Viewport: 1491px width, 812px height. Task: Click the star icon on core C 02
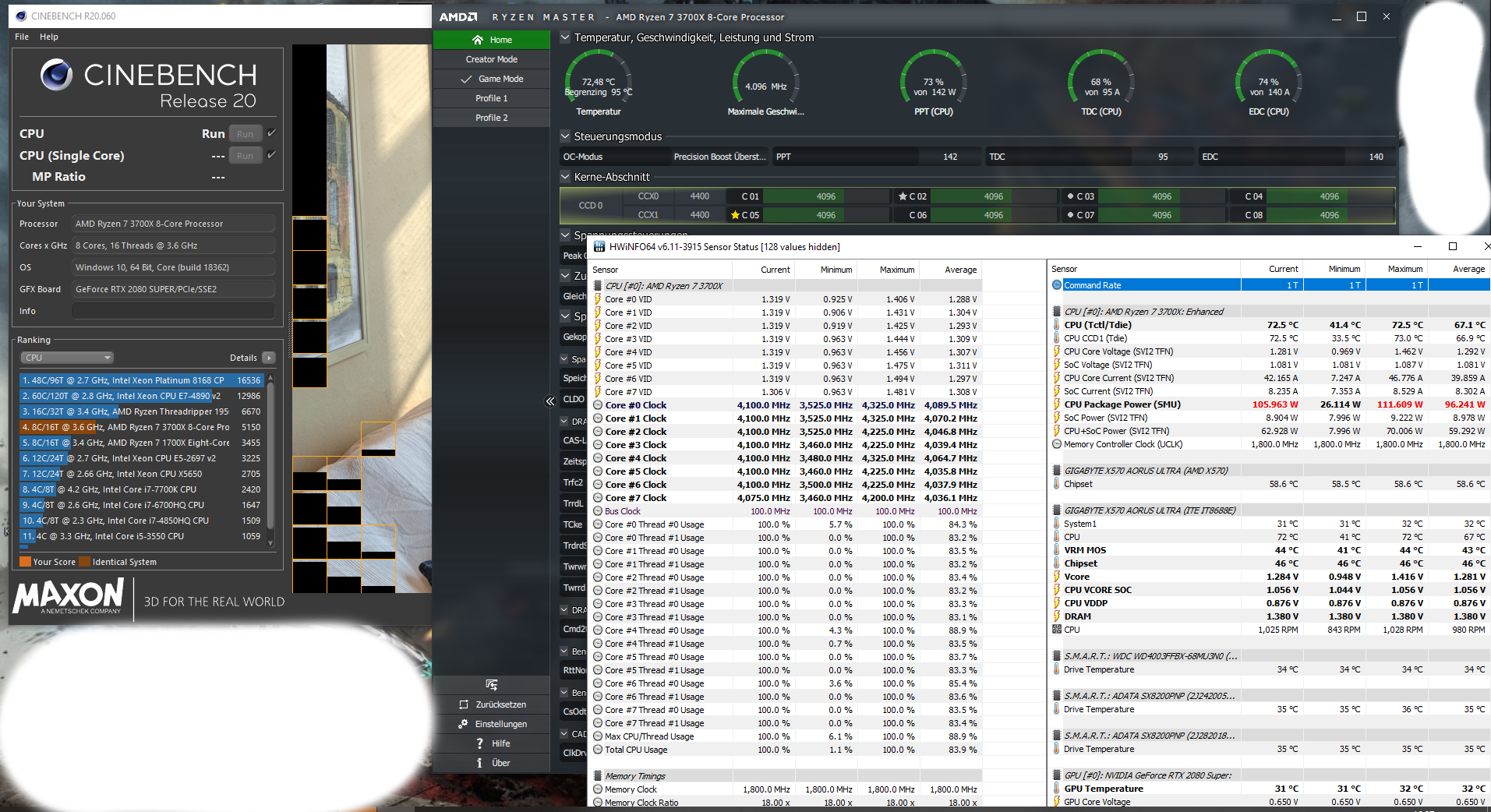click(x=903, y=196)
